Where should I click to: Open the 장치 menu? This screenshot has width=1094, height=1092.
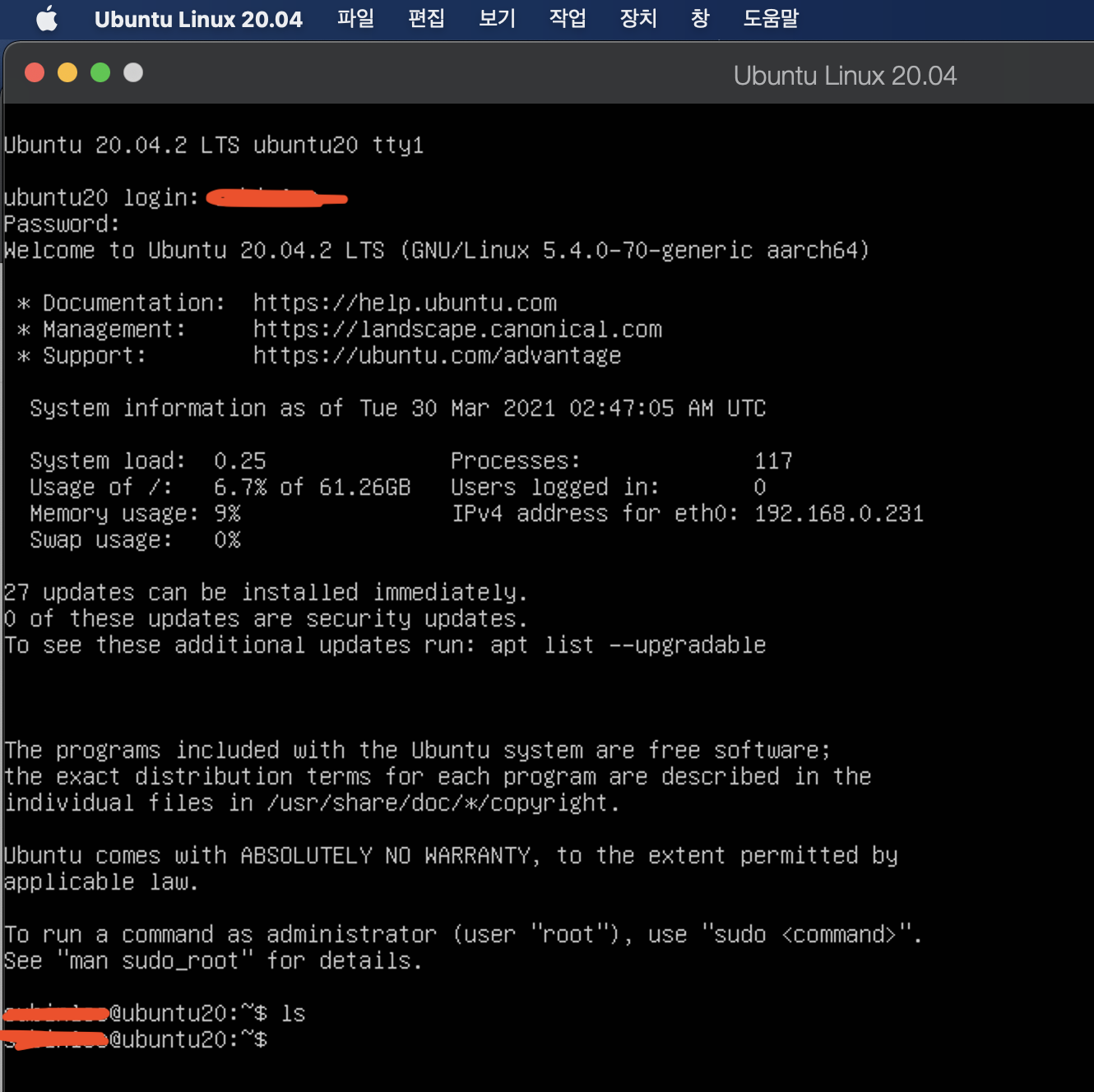click(638, 18)
